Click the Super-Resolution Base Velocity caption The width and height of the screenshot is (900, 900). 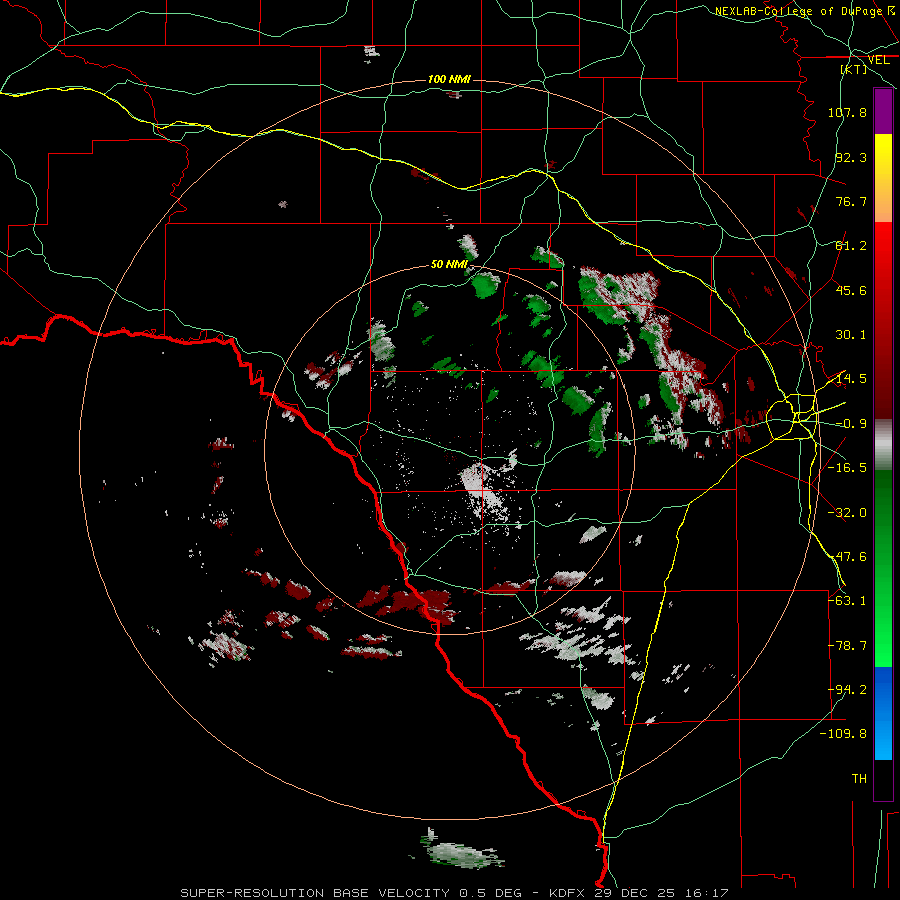[454, 893]
